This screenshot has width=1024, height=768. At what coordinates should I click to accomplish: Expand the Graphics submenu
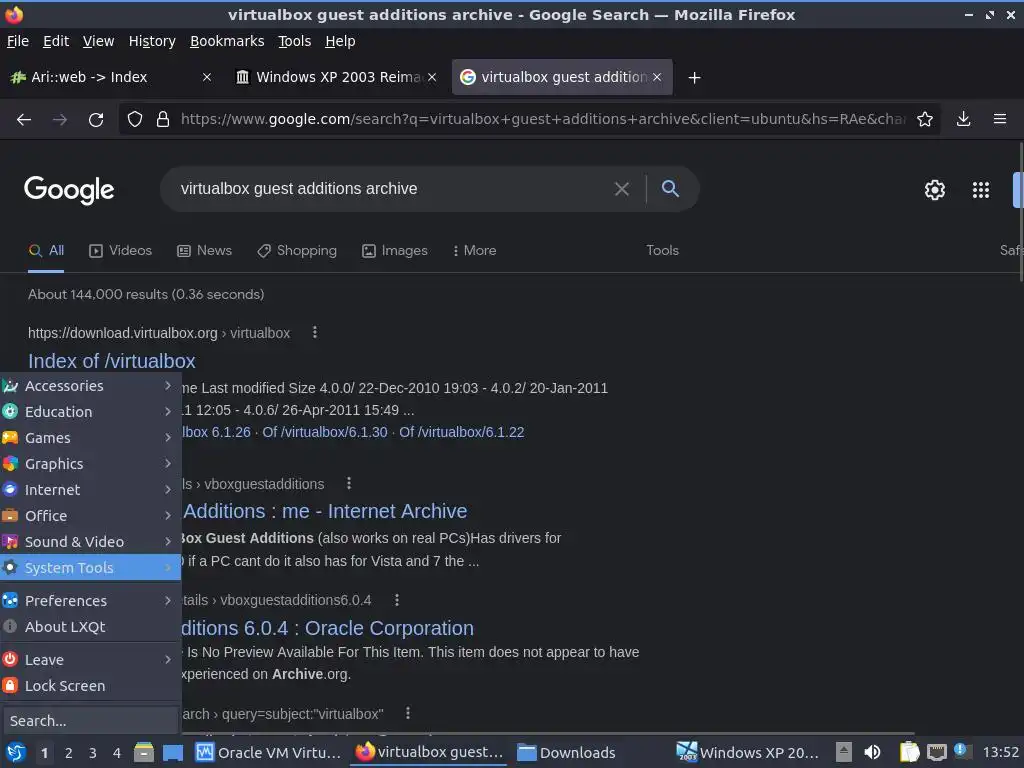tap(90, 464)
